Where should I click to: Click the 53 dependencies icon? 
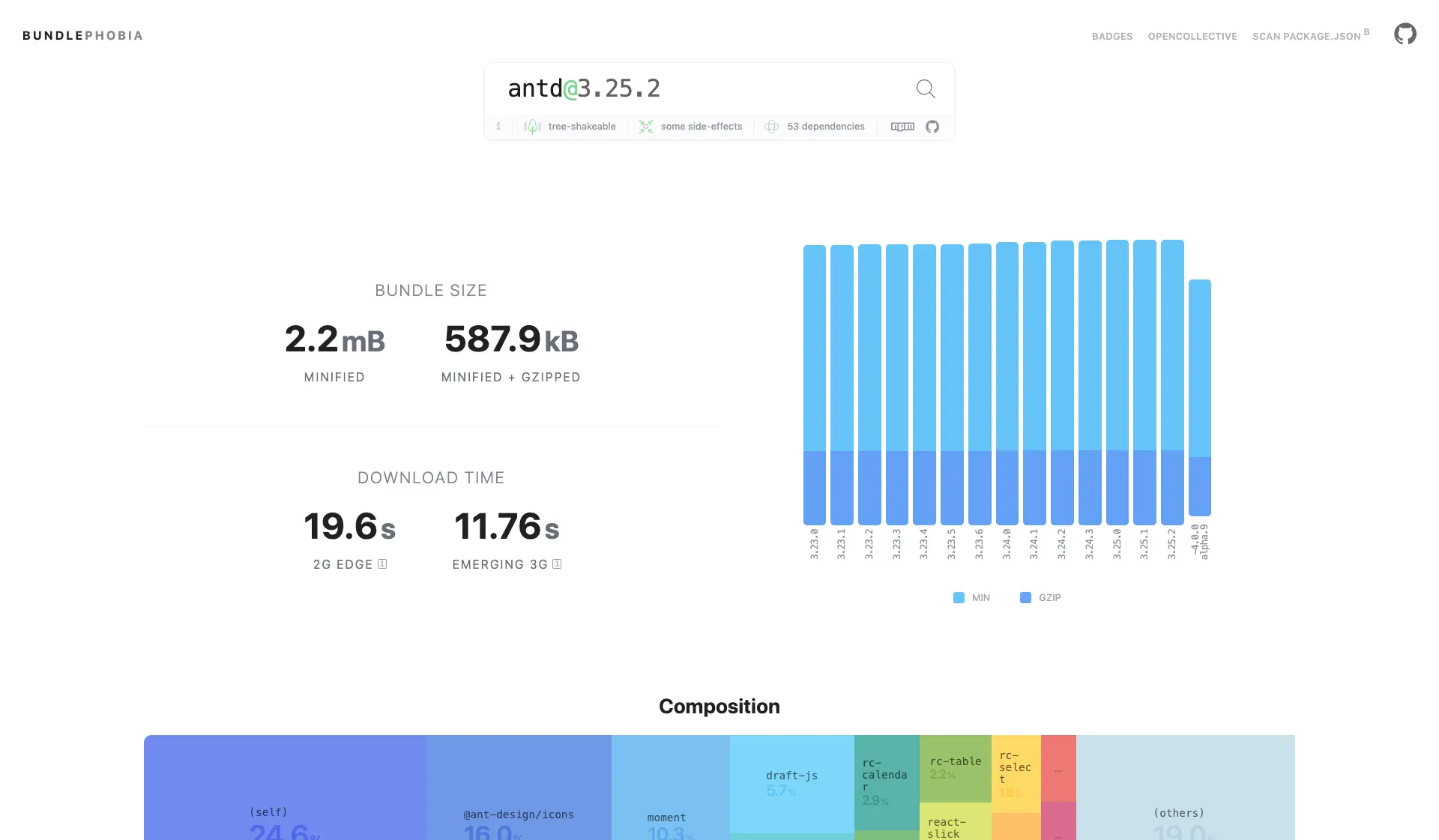(x=771, y=127)
